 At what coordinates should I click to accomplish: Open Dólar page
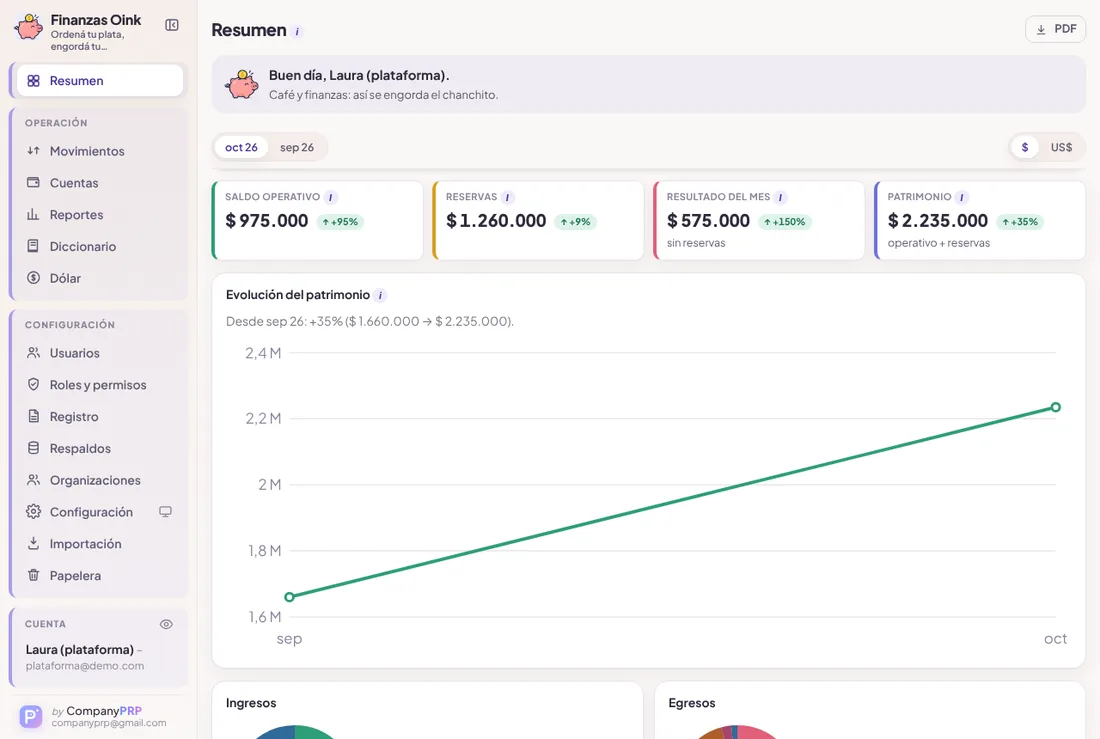tap(100, 278)
